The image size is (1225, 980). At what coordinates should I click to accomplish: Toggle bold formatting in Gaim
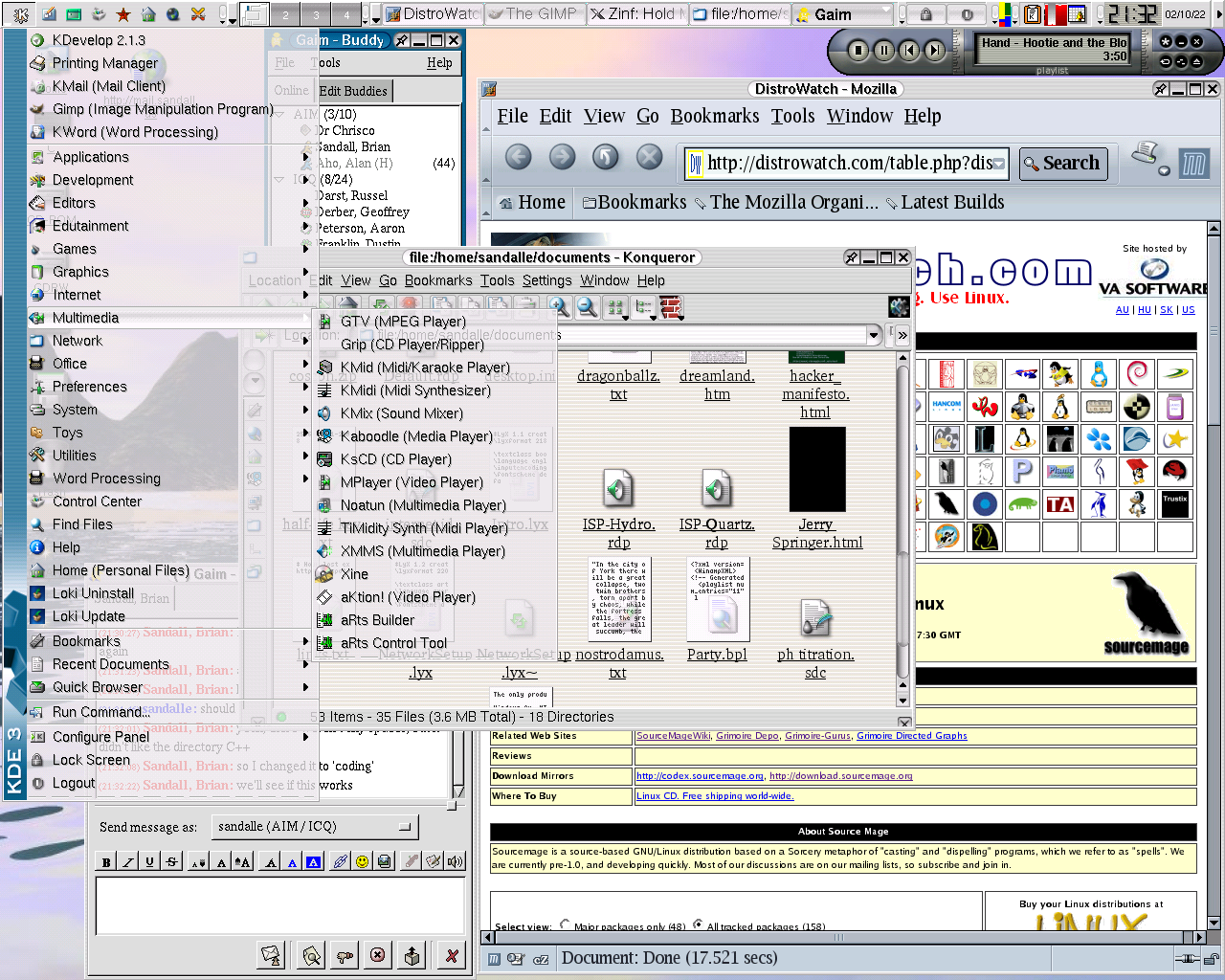tap(106, 861)
